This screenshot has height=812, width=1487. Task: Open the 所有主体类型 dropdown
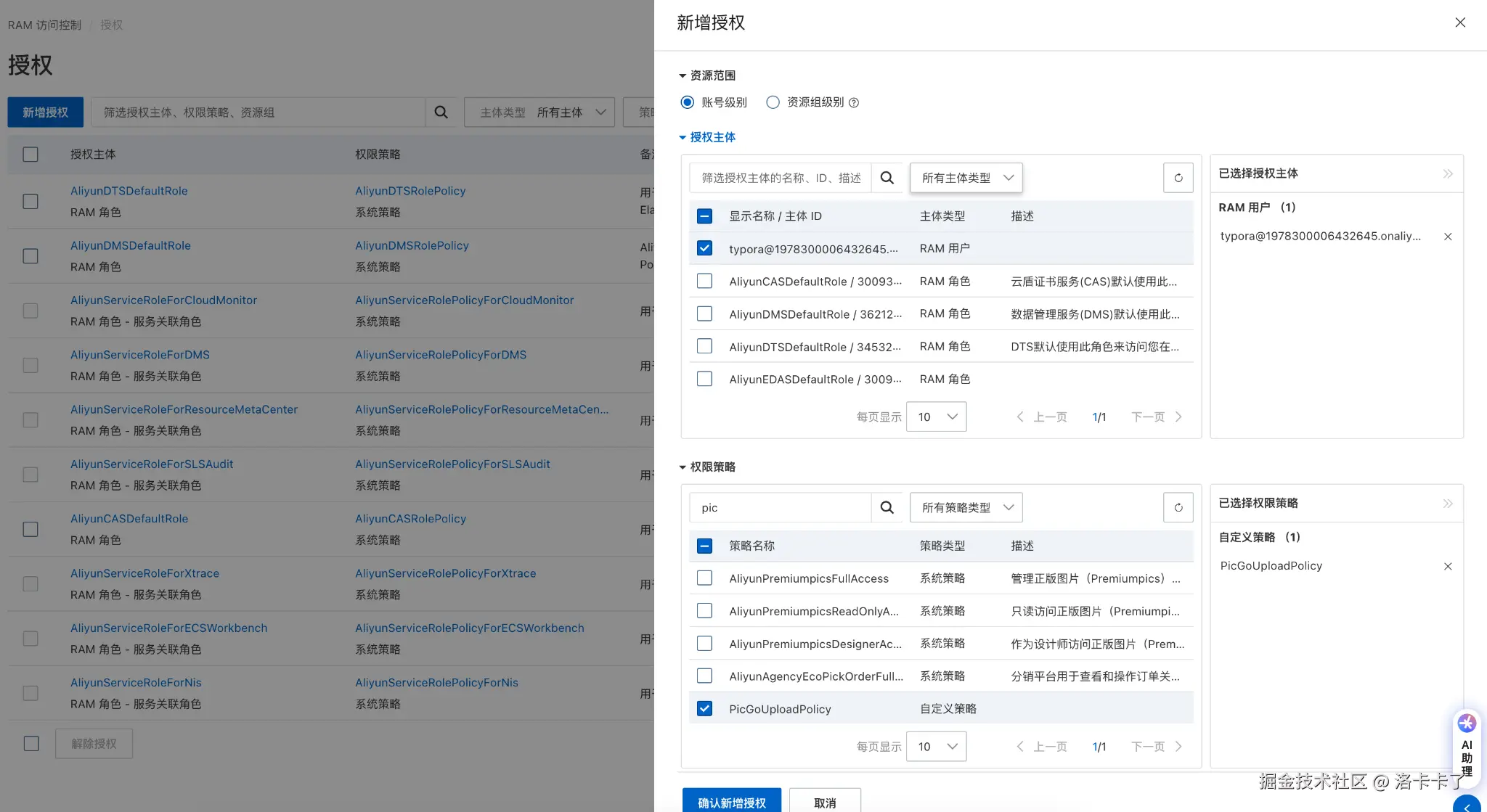966,178
